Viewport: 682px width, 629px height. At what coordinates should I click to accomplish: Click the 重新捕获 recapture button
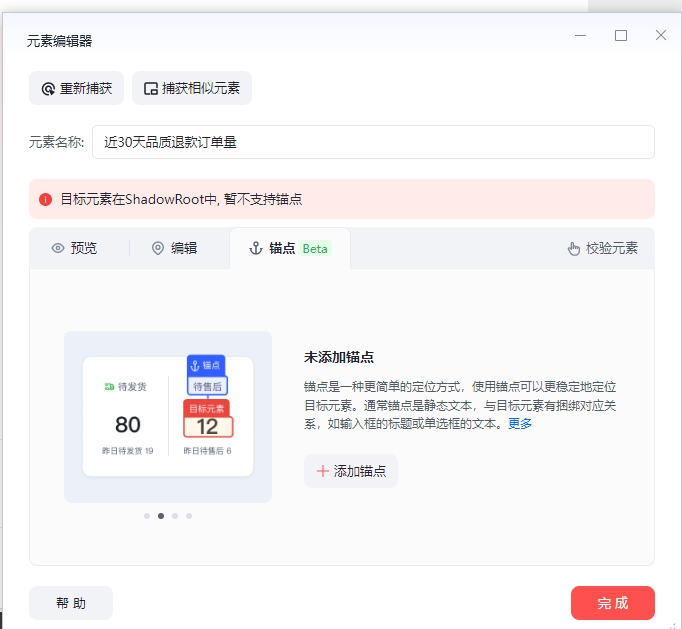click(77, 88)
